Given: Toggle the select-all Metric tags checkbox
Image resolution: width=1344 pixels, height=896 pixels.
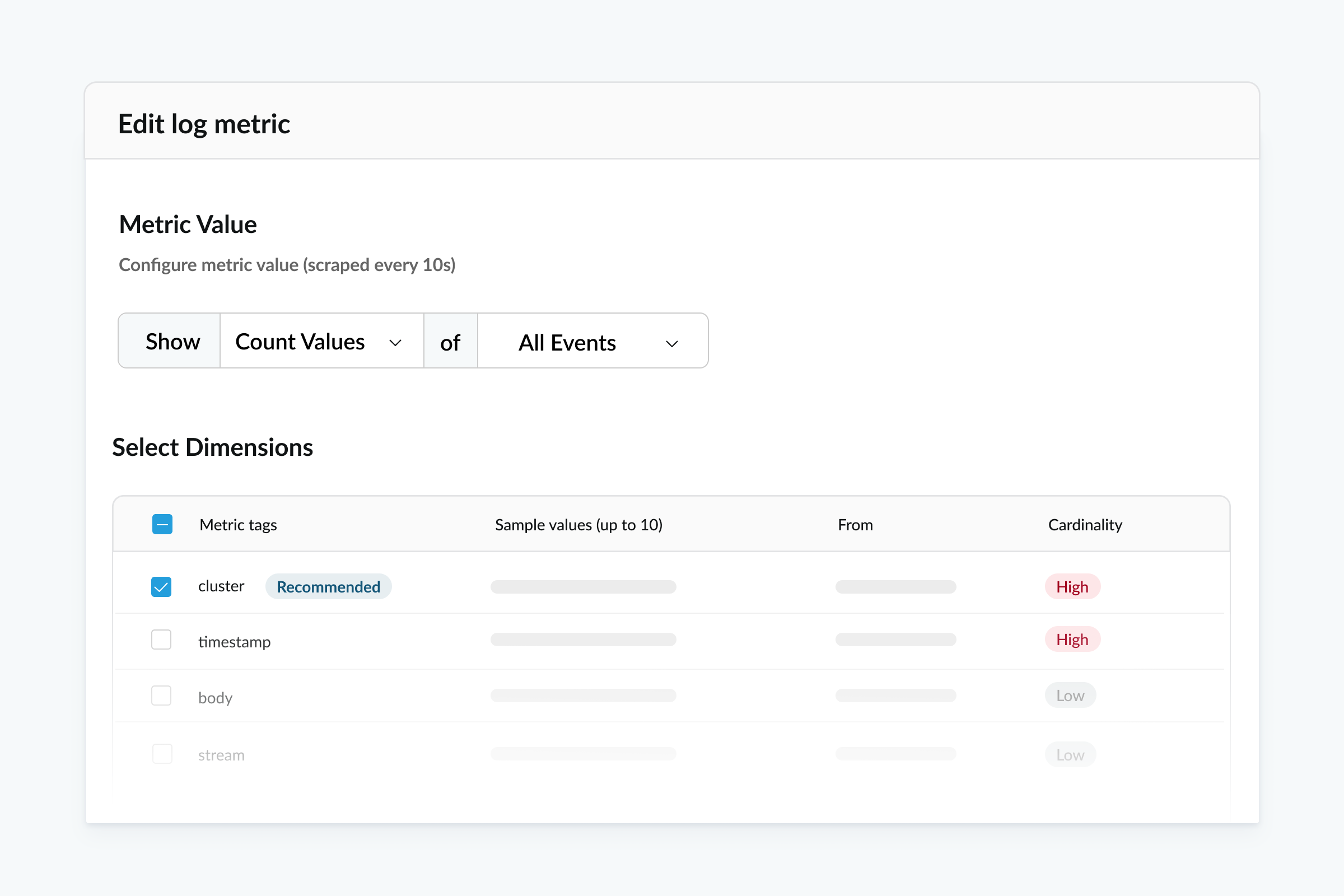Looking at the screenshot, I should (162, 524).
